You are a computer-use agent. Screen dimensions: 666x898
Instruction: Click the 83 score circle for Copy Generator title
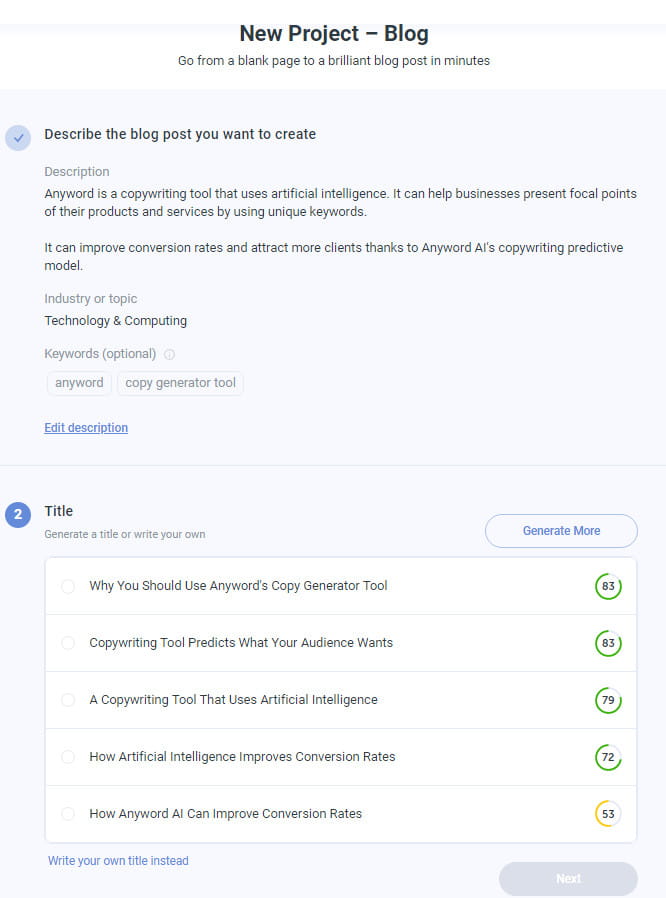[608, 586]
